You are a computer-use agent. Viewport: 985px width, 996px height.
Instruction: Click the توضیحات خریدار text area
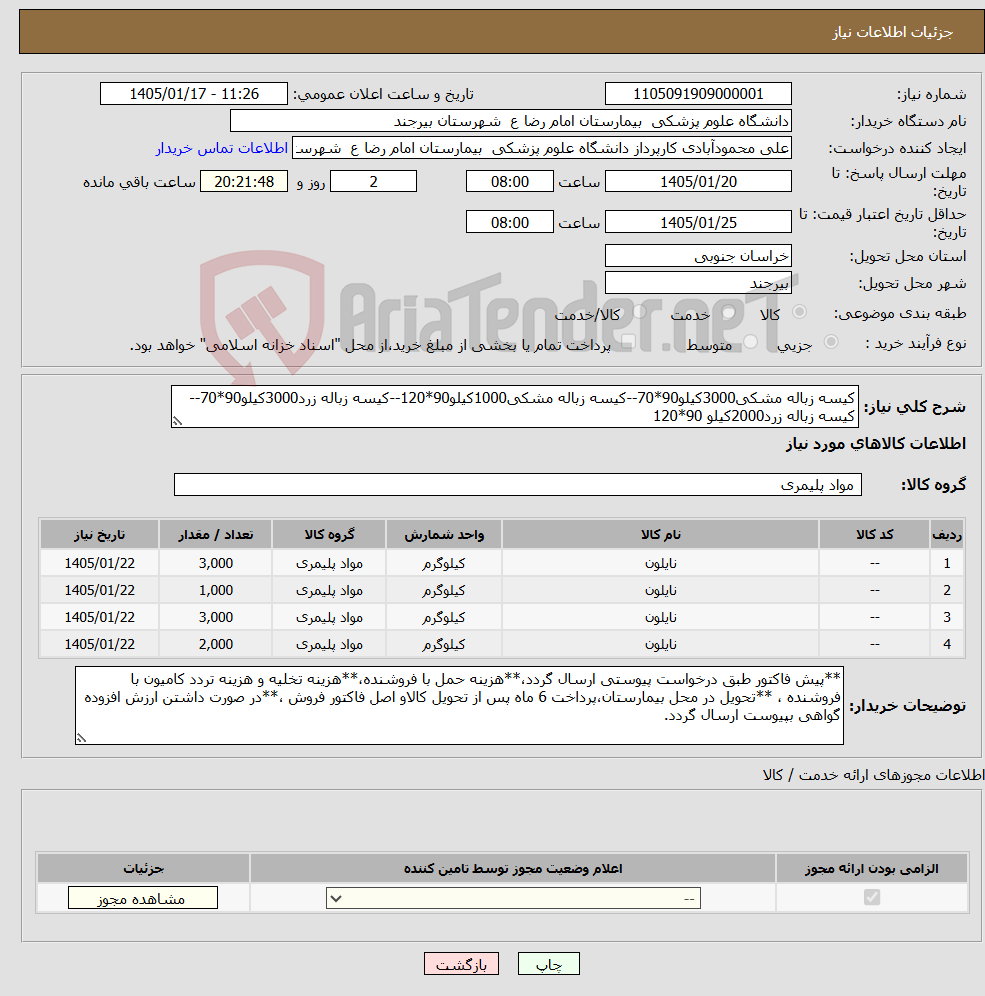tap(459, 705)
